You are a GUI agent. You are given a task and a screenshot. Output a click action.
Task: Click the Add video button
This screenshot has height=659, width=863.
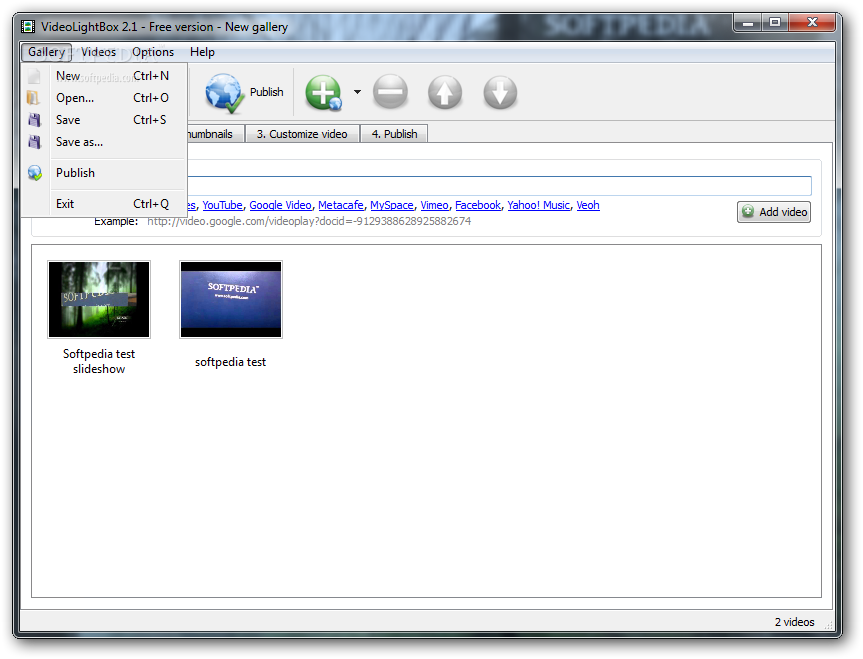[x=774, y=212]
